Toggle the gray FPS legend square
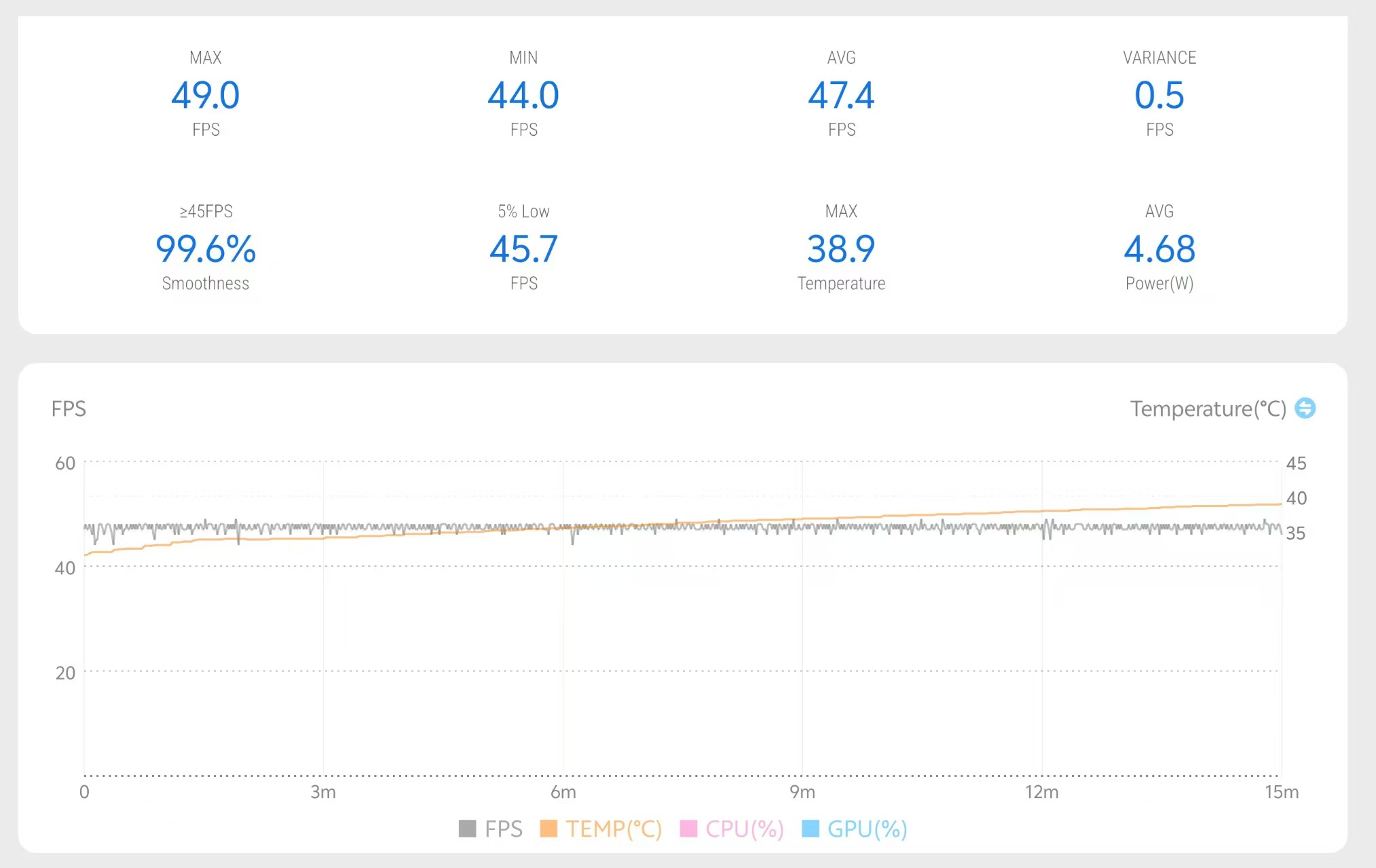The image size is (1376, 868). [467, 829]
